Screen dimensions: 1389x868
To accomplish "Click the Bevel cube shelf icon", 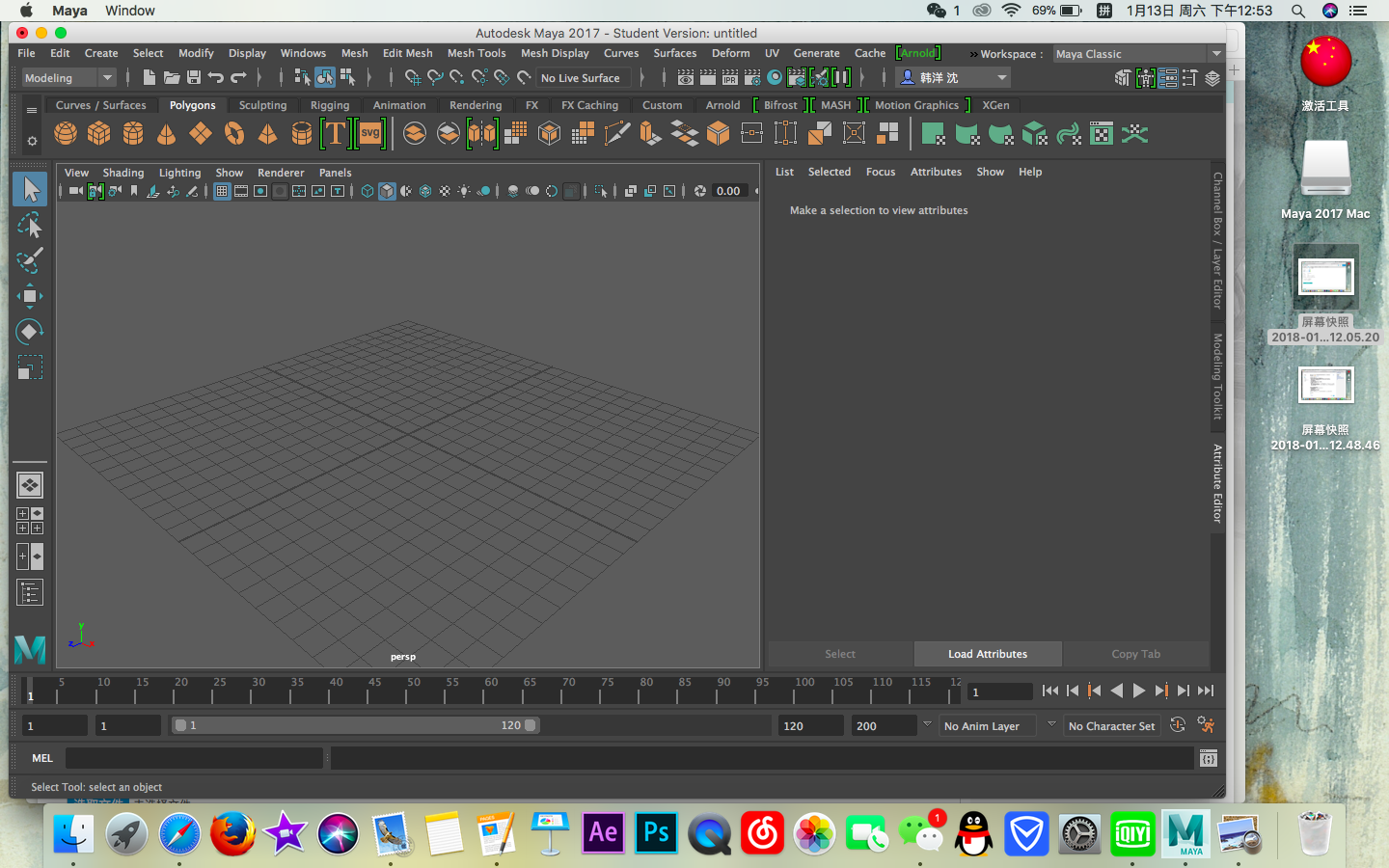I will tap(718, 133).
